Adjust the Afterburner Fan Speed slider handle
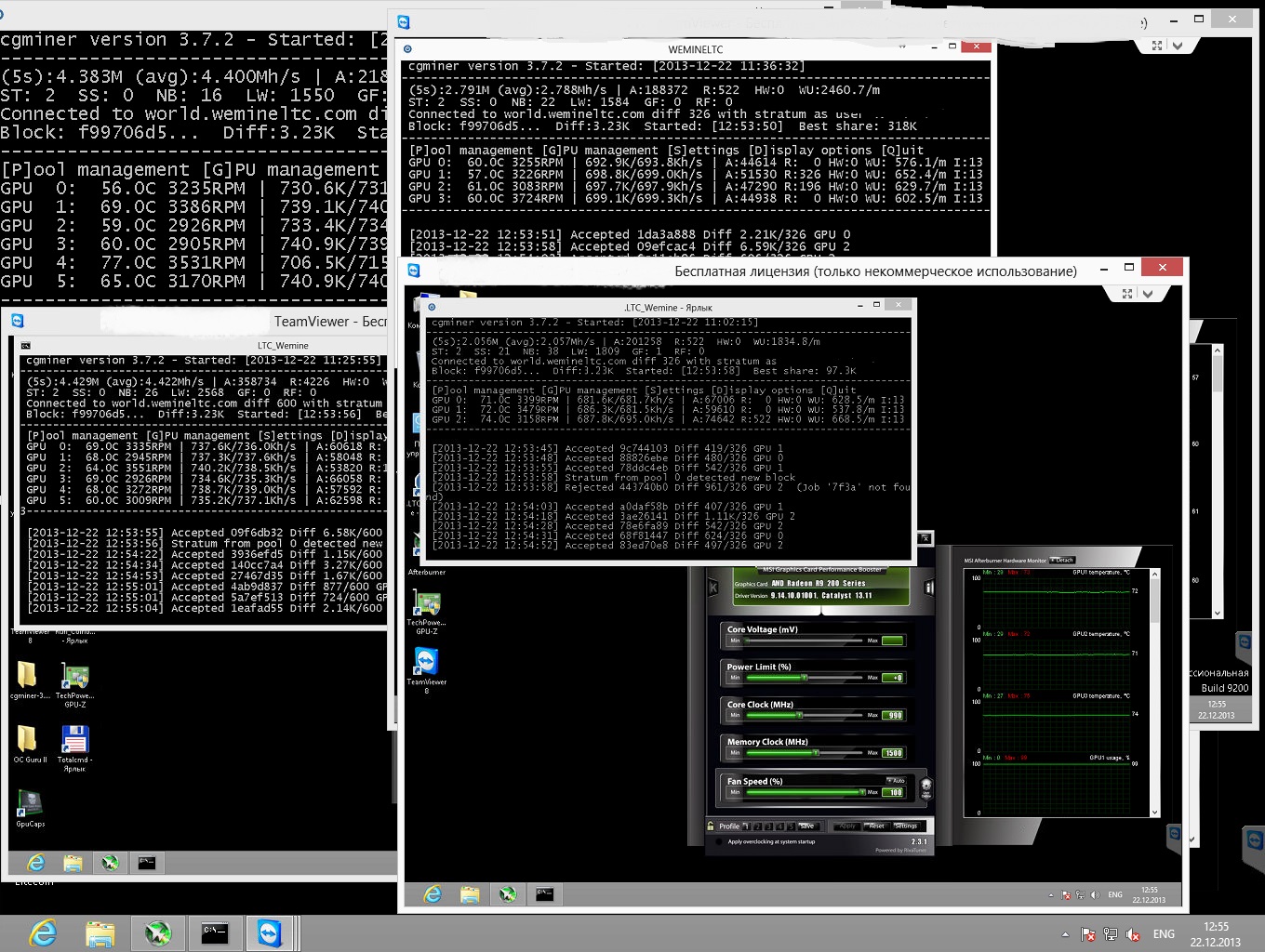Image resolution: width=1265 pixels, height=952 pixels. click(x=862, y=792)
